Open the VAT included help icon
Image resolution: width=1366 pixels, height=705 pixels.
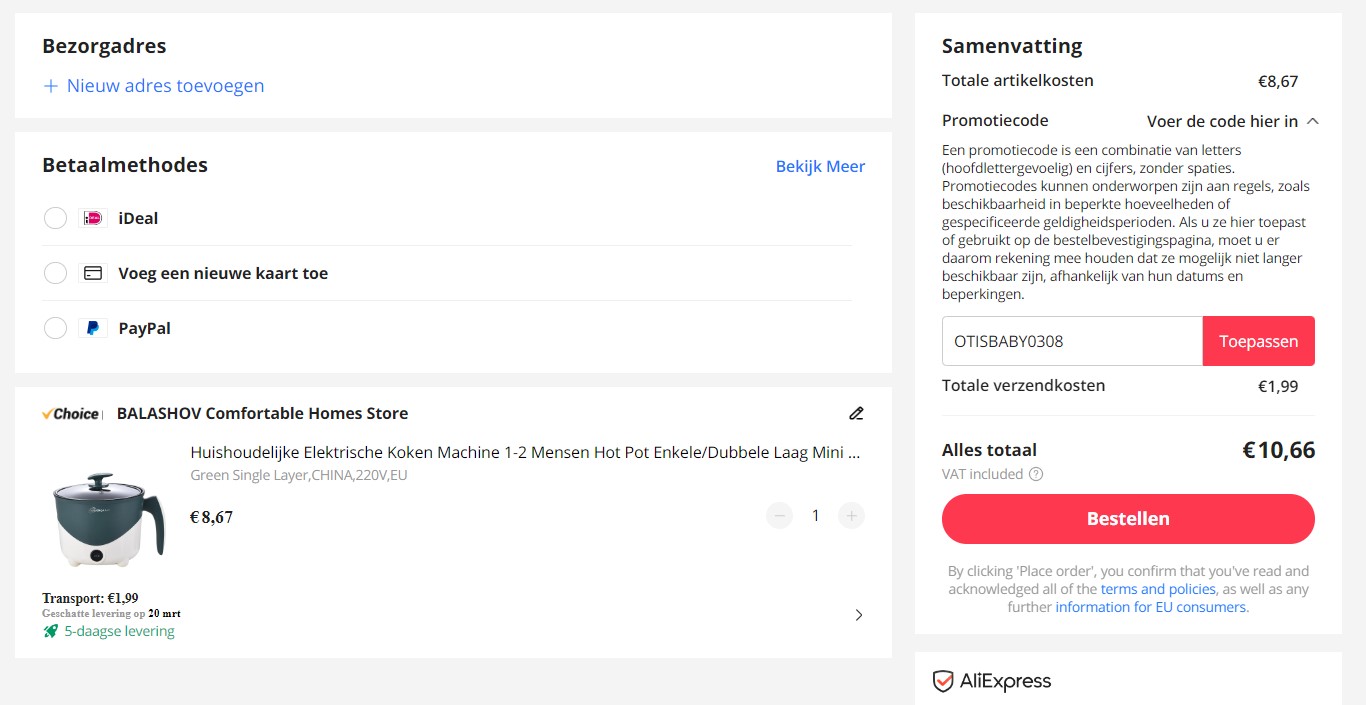[1038, 474]
